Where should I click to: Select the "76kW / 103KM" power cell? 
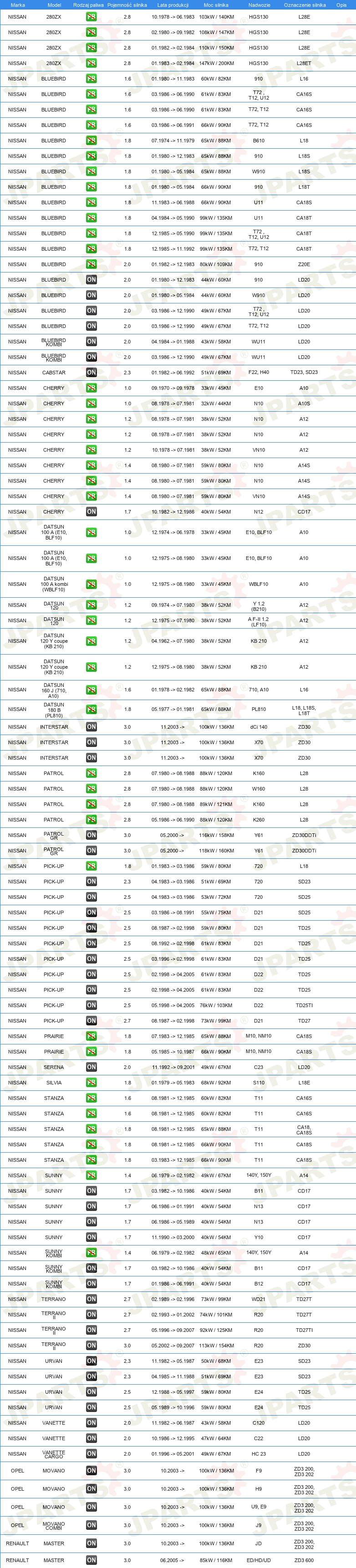[x=216, y=1006]
